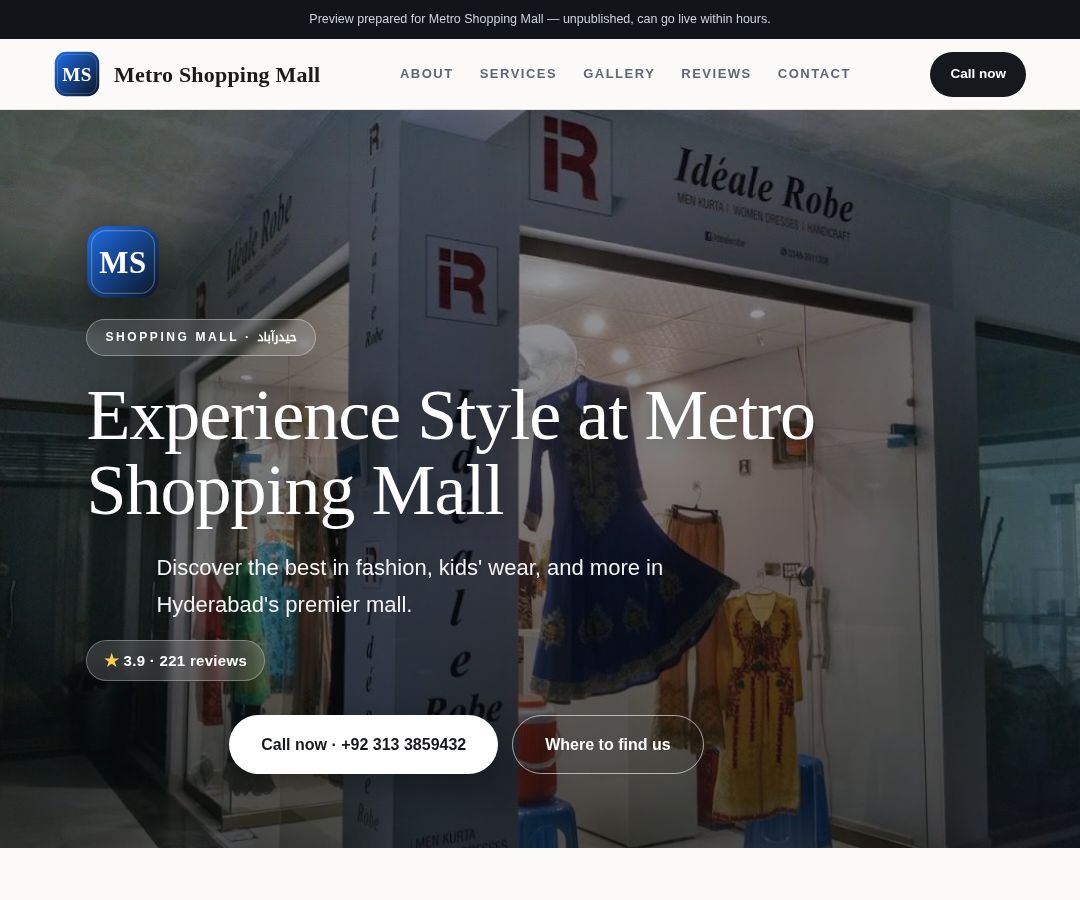Click the Where to find us button
The height and width of the screenshot is (900, 1080).
608,744
